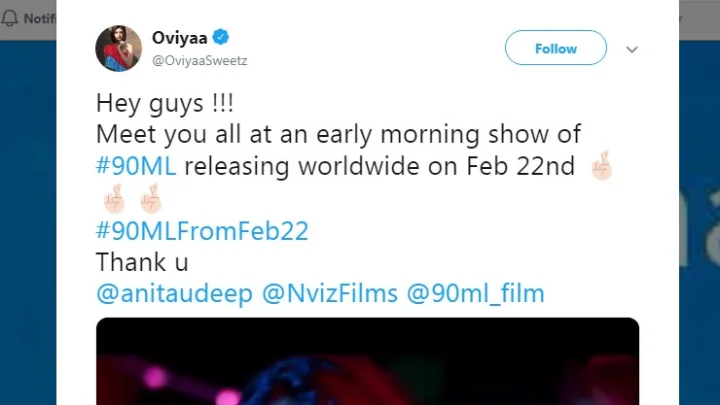This screenshot has width=720, height=405.
Task: Open Oviyaa's profile picture avatar
Action: [119, 49]
